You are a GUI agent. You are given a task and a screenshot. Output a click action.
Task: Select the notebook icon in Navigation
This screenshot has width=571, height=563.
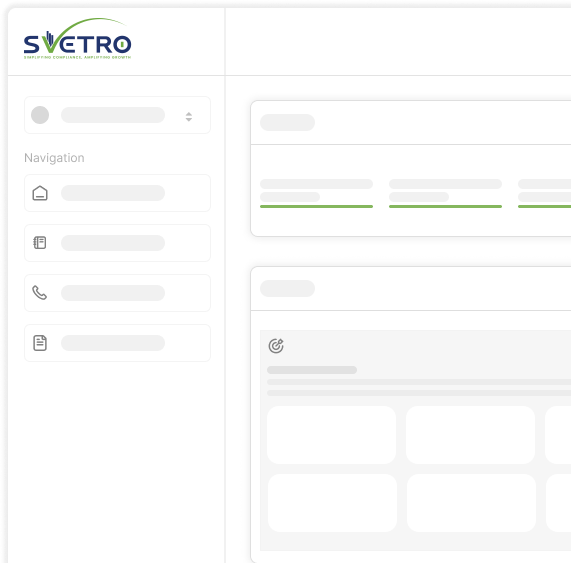[40, 243]
